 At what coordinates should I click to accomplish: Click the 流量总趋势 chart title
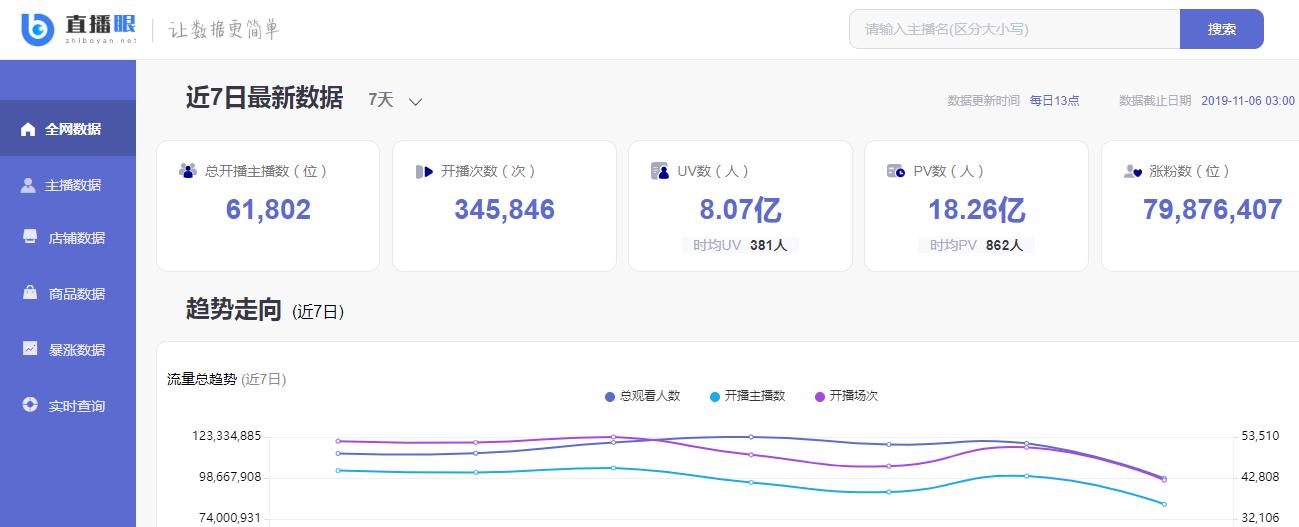click(x=202, y=379)
